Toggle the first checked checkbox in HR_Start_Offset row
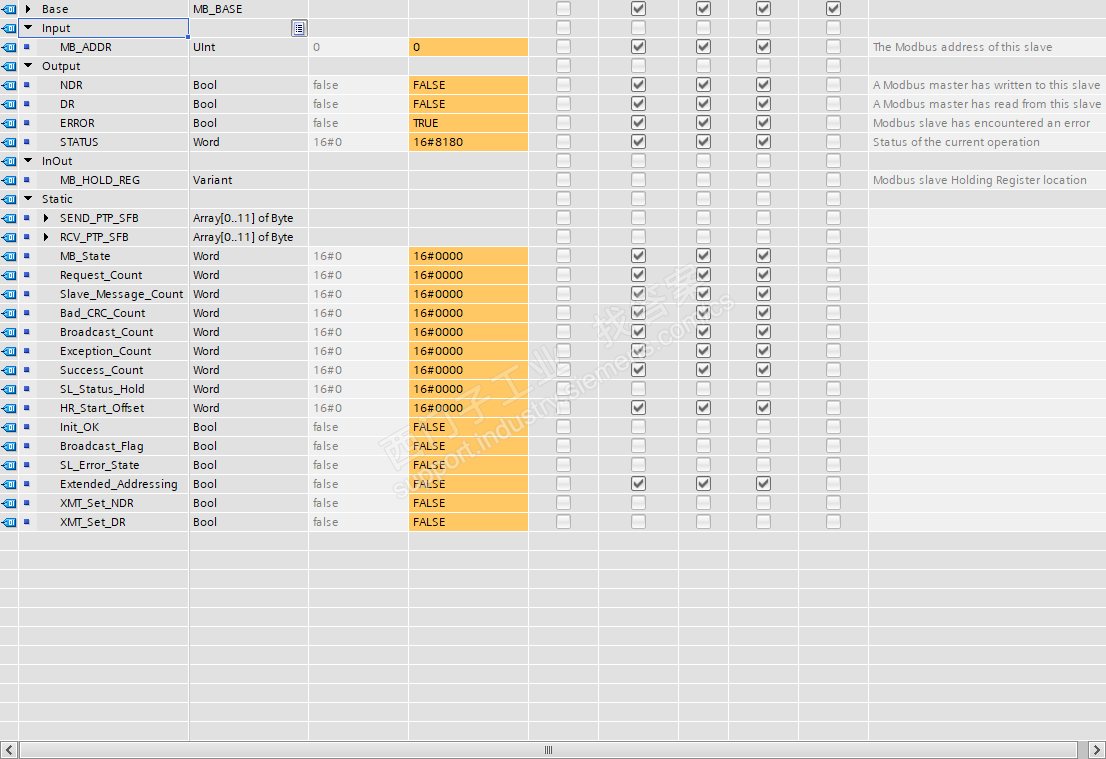This screenshot has height=759, width=1106. [x=638, y=408]
